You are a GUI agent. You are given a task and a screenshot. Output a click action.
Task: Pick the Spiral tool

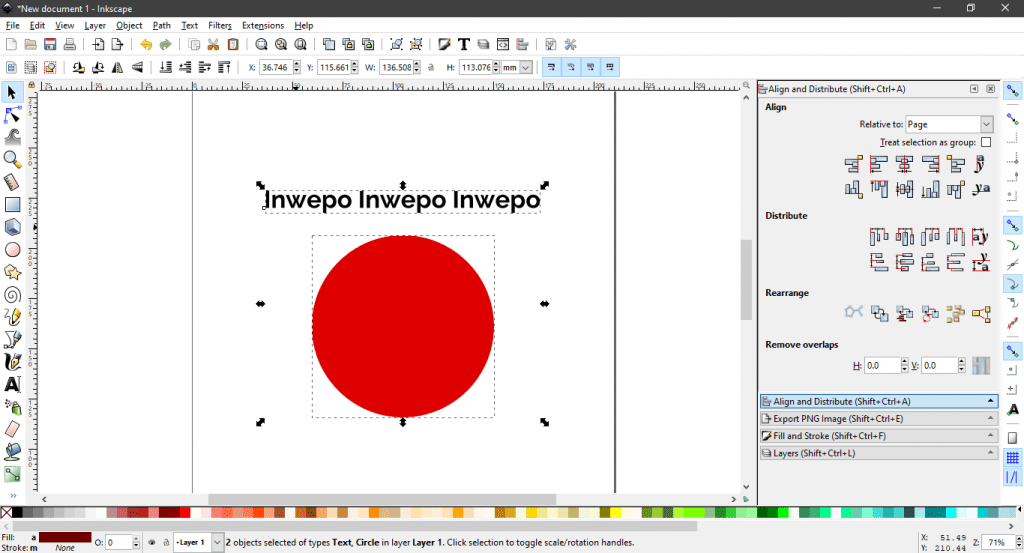[x=13, y=294]
